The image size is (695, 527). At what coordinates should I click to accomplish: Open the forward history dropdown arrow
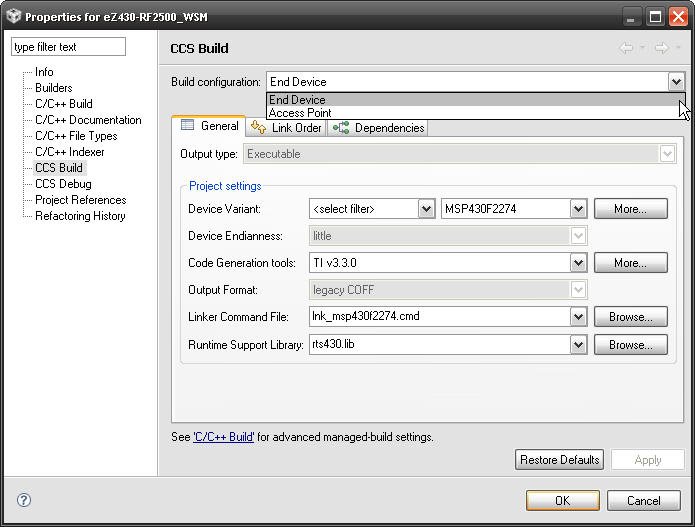[x=678, y=47]
